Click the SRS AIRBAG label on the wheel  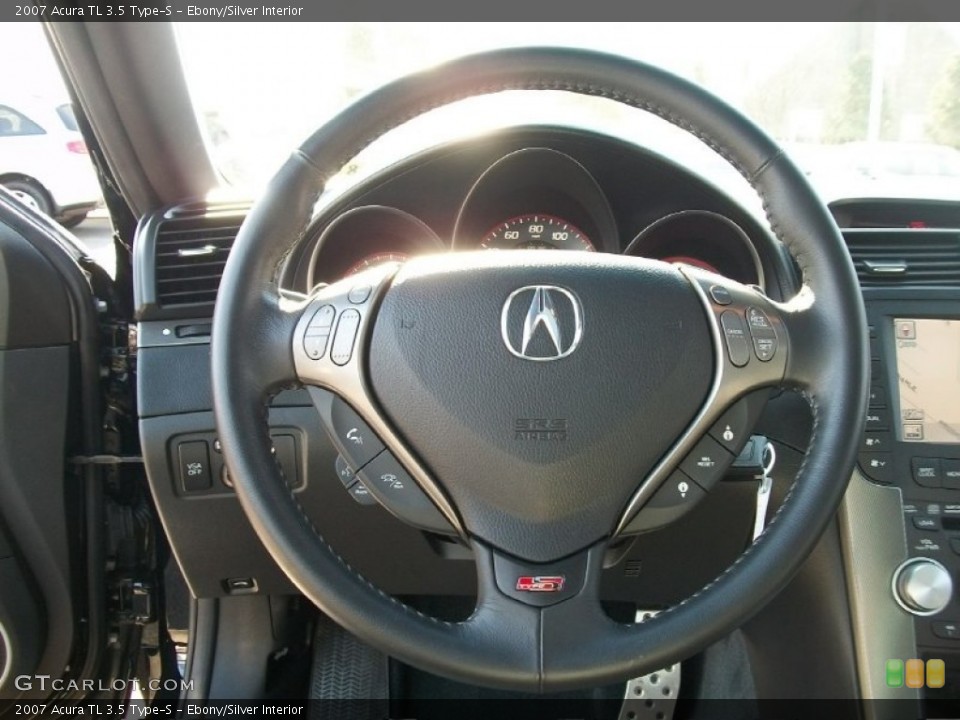[540, 429]
